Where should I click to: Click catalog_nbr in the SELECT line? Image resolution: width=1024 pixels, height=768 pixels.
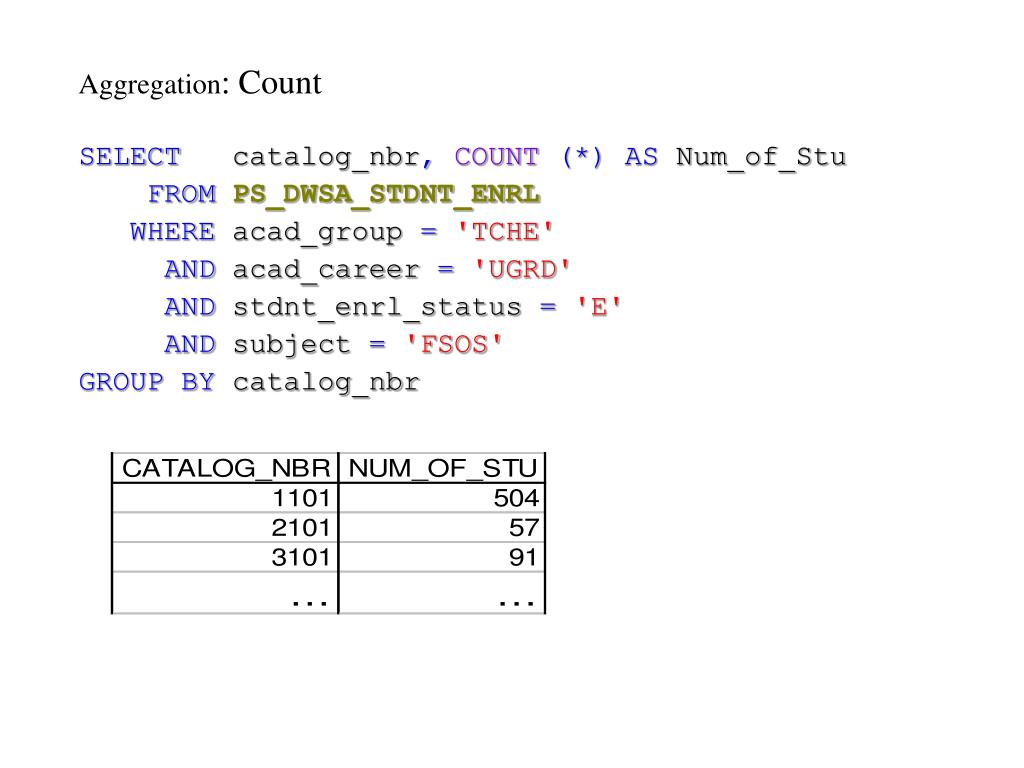pos(327,158)
